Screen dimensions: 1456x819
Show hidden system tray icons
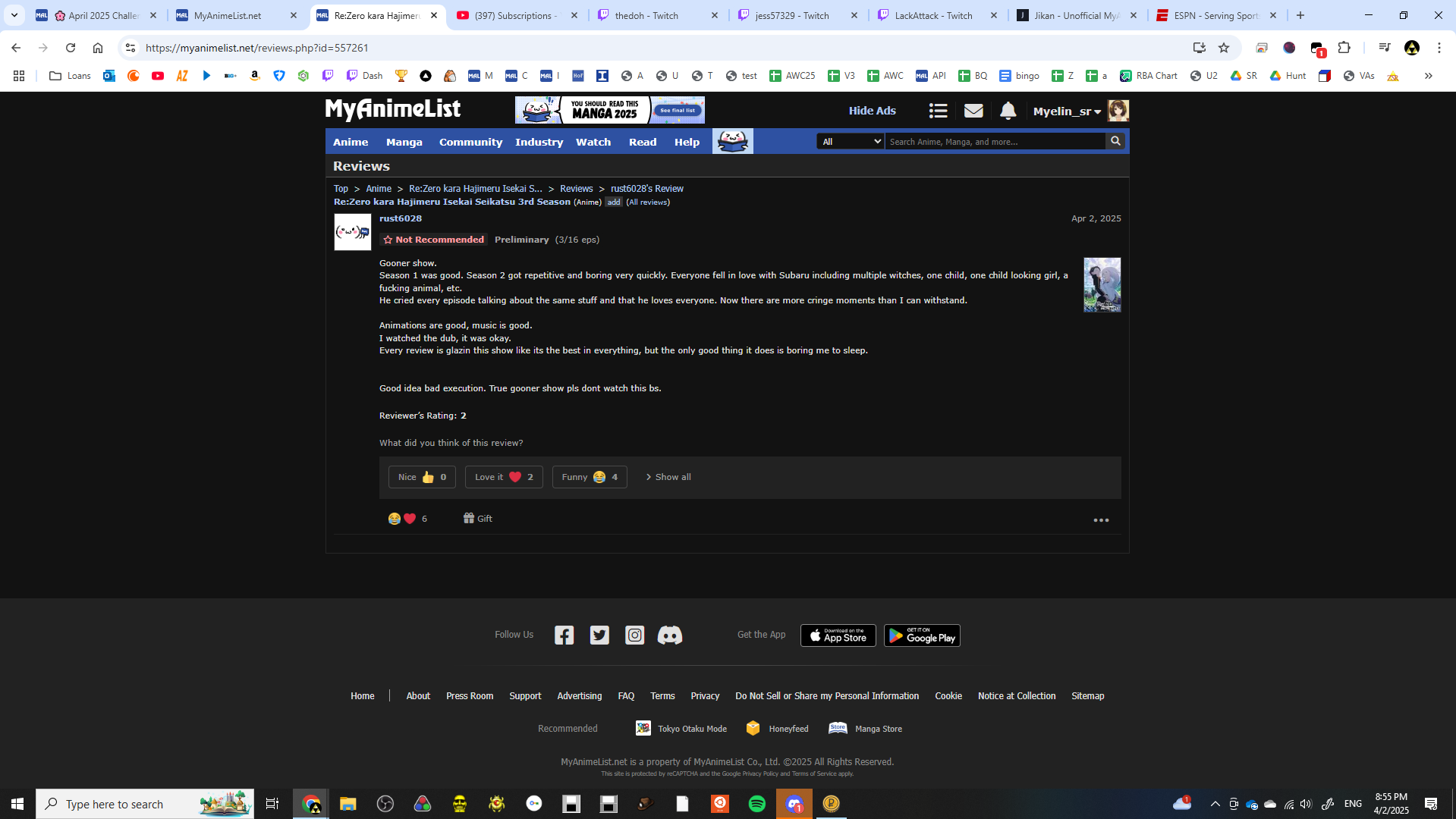coord(1215,804)
